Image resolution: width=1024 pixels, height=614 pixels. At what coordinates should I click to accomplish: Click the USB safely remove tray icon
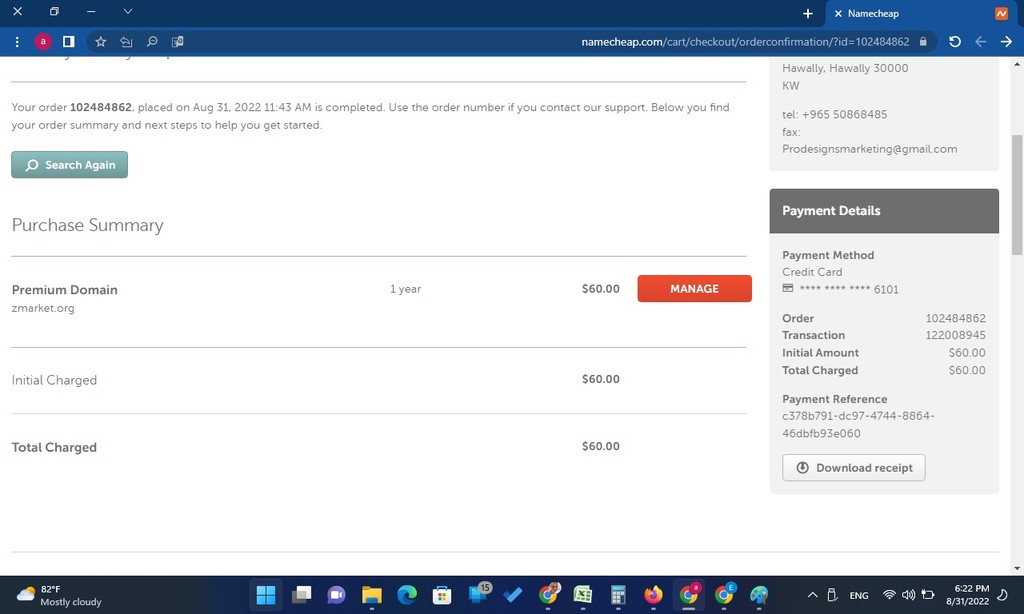832,595
